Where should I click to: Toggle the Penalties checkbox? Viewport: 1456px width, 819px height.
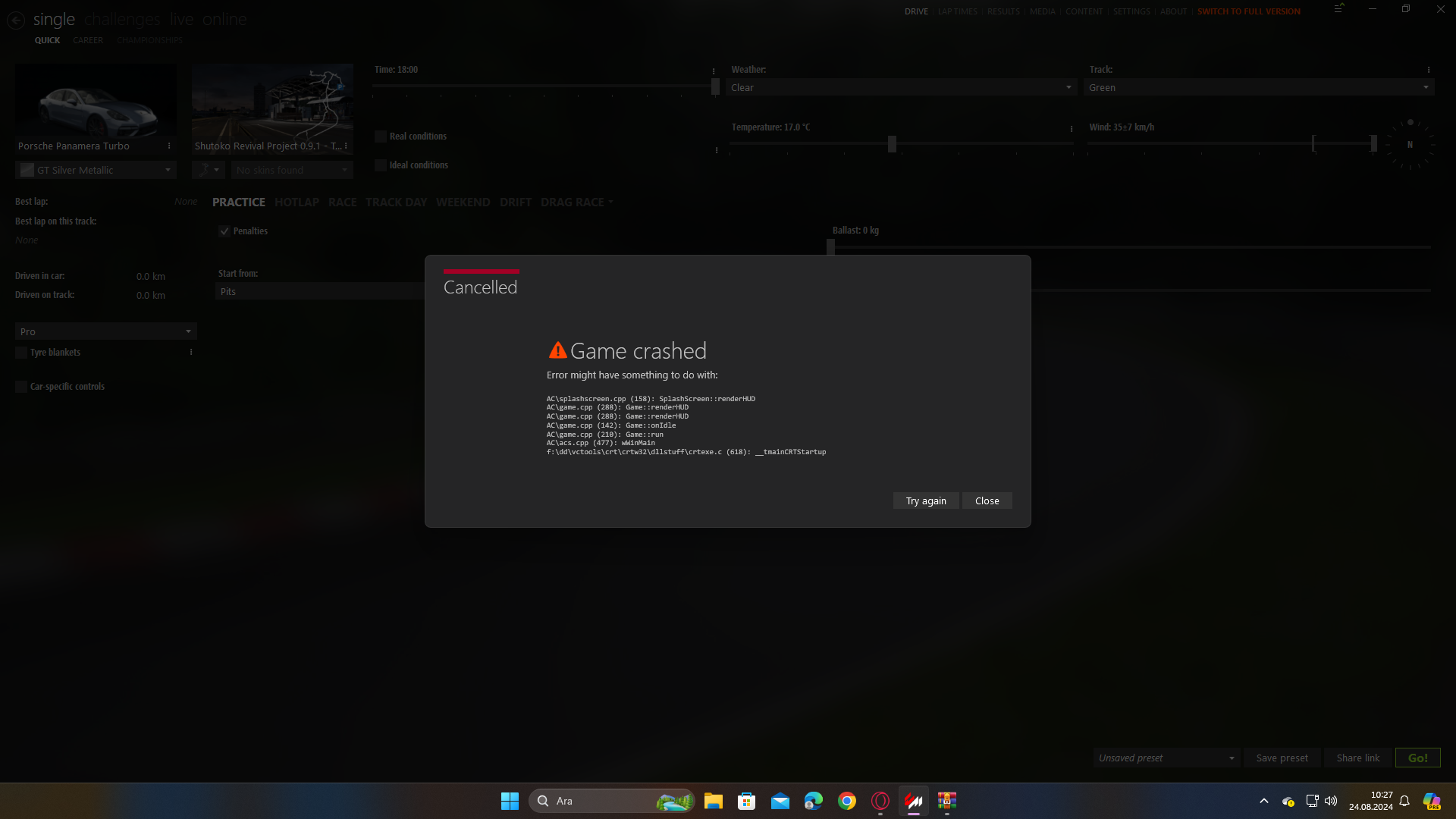point(224,231)
